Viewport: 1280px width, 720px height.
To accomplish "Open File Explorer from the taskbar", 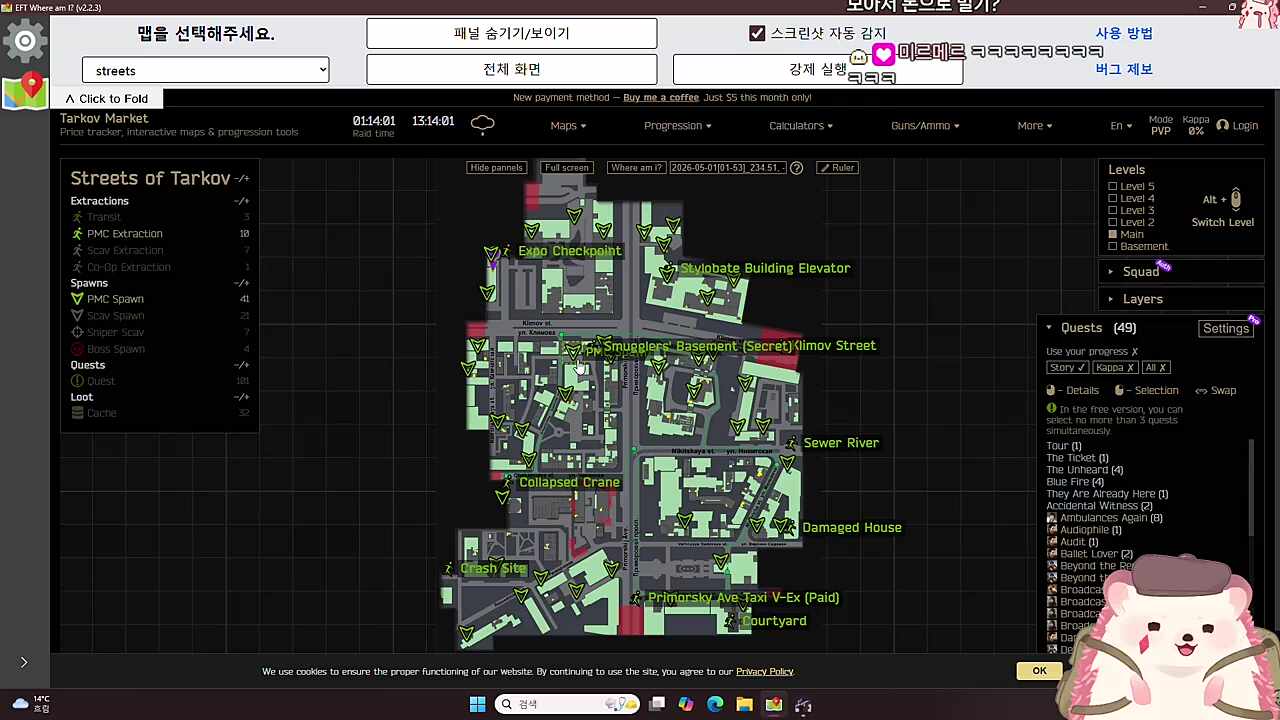I will [x=744, y=704].
